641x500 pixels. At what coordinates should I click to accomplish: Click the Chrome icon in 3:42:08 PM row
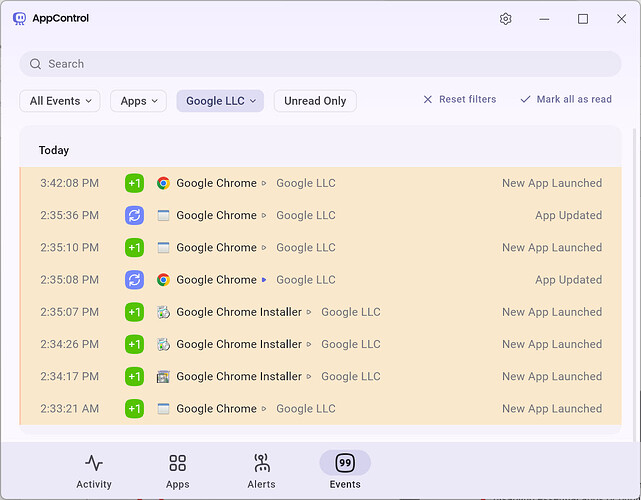[x=163, y=183]
